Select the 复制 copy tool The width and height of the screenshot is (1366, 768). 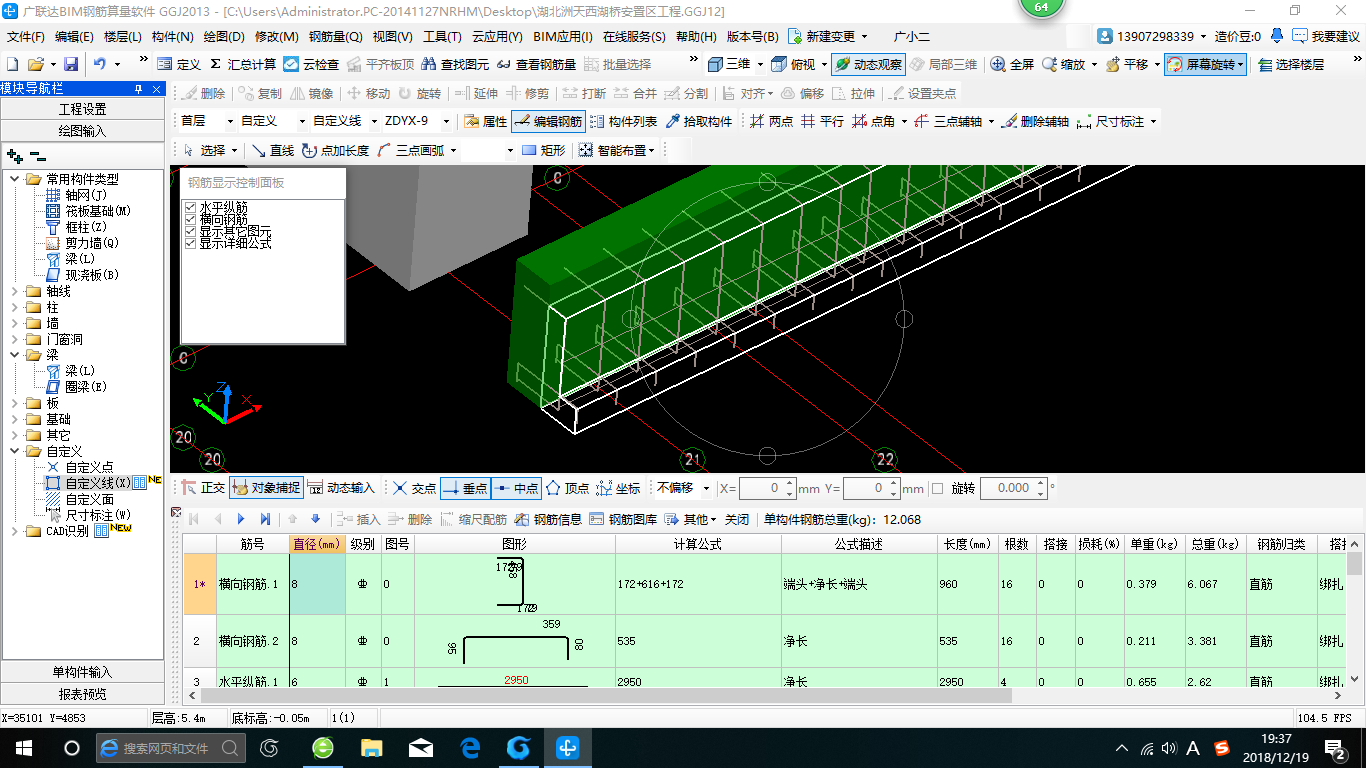tap(260, 93)
